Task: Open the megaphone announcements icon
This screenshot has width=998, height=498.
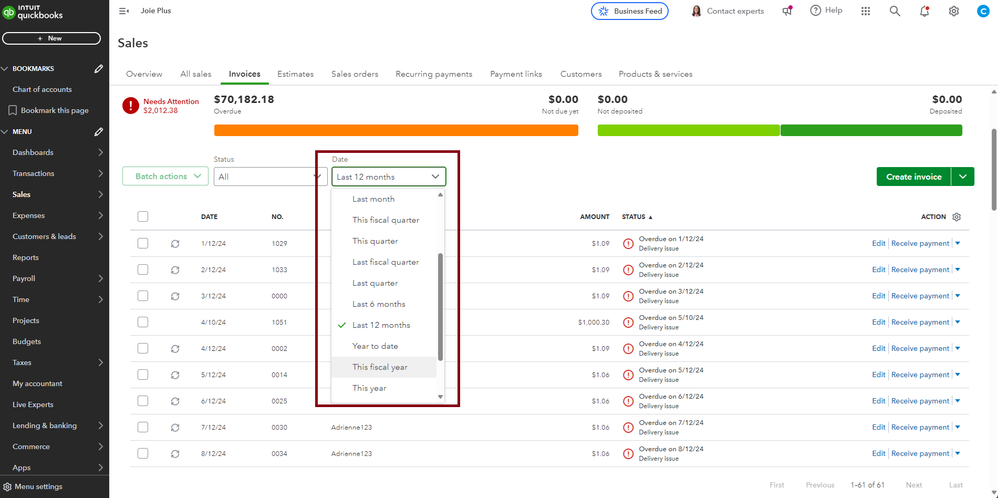Action: coord(787,11)
